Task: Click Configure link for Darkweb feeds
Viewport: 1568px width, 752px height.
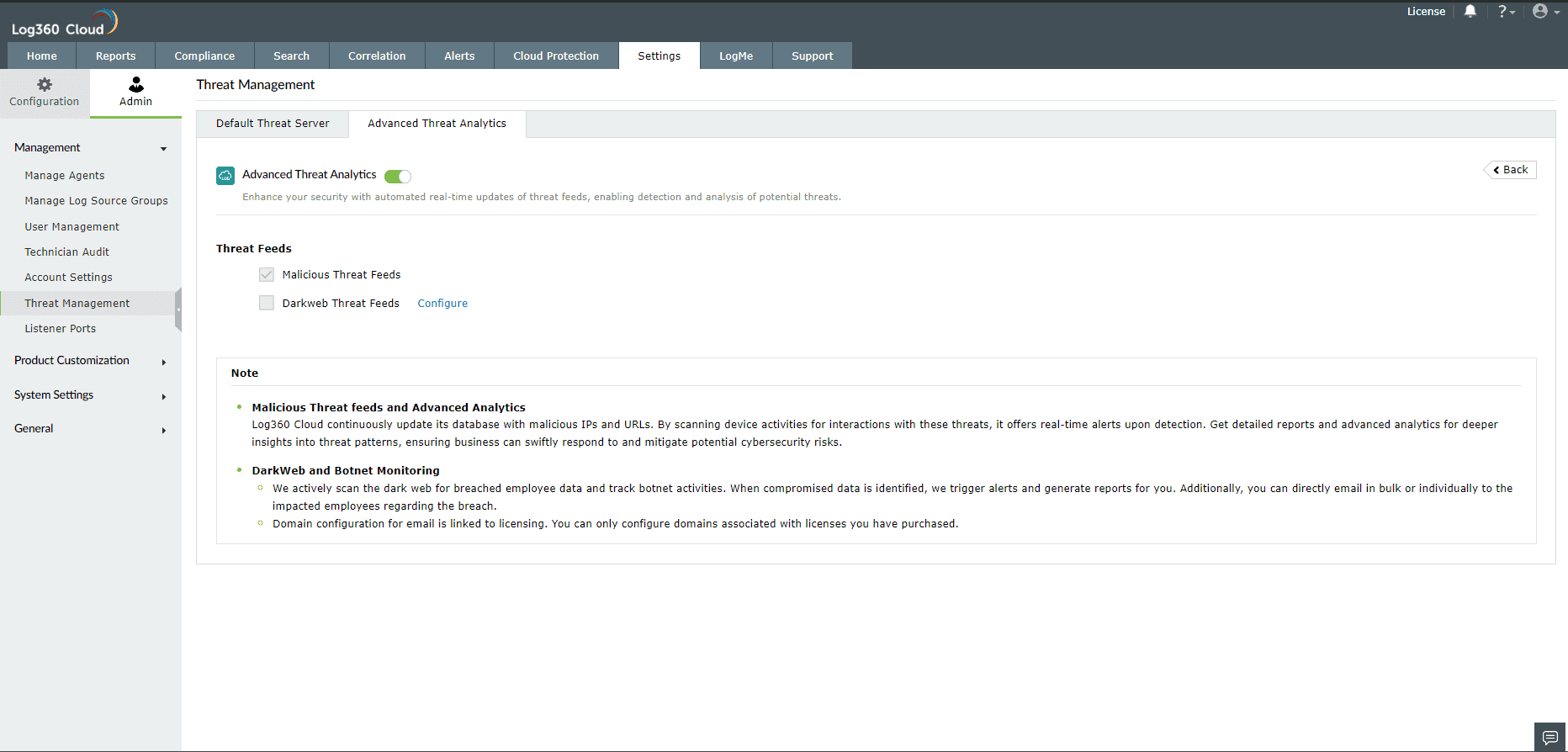Action: [x=442, y=304]
